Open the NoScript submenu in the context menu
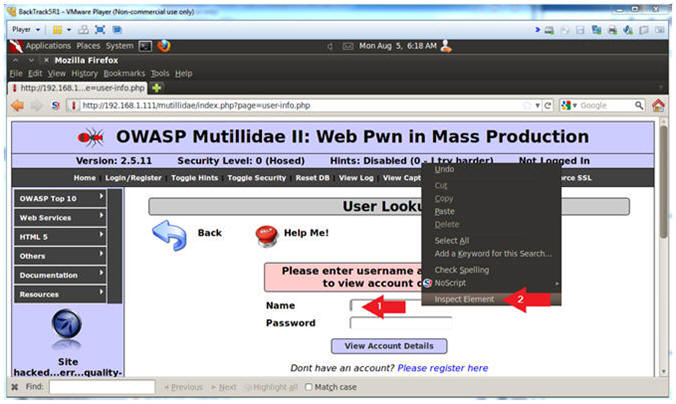 pos(491,283)
